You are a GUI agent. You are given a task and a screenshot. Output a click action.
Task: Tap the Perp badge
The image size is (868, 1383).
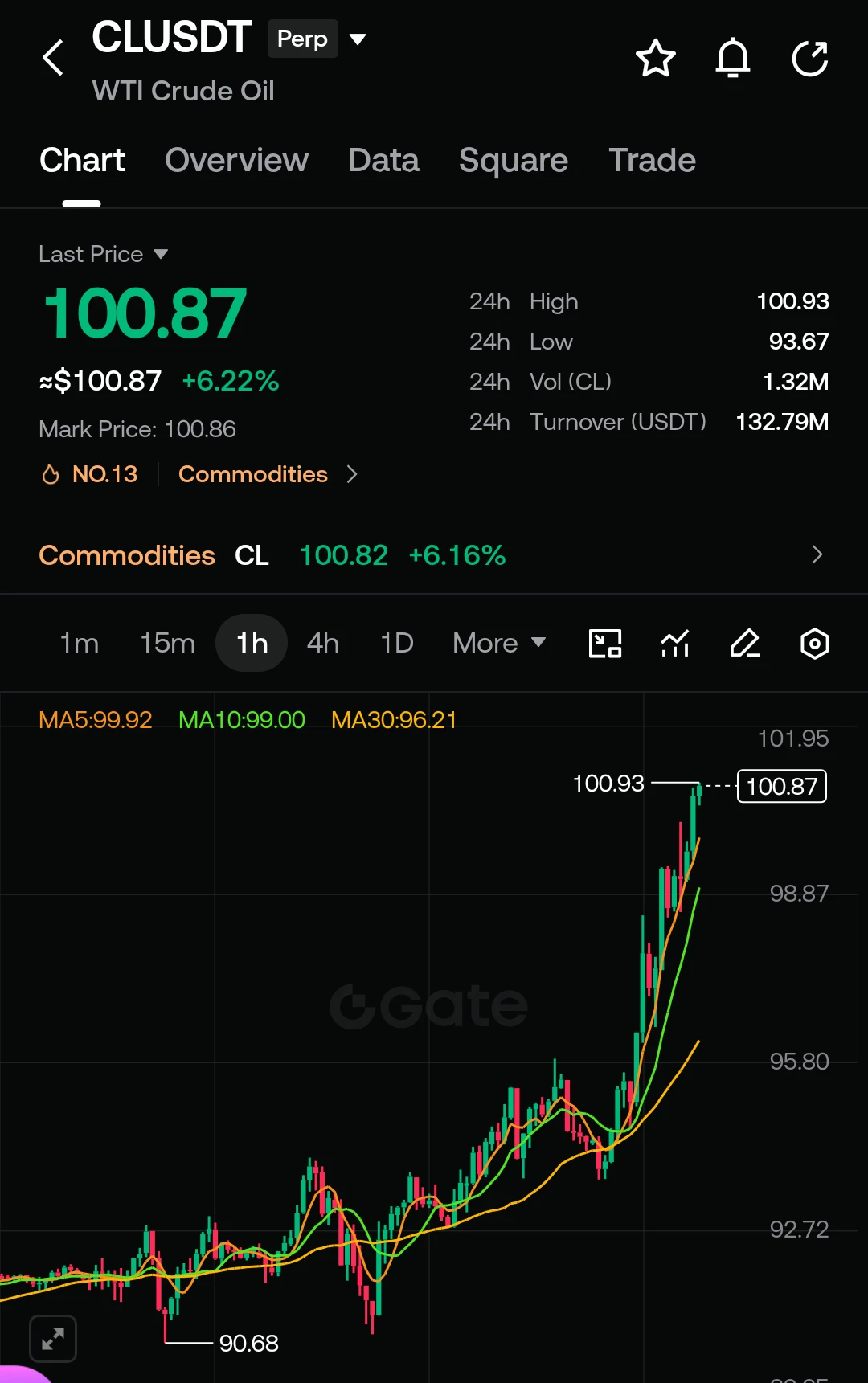click(x=302, y=39)
